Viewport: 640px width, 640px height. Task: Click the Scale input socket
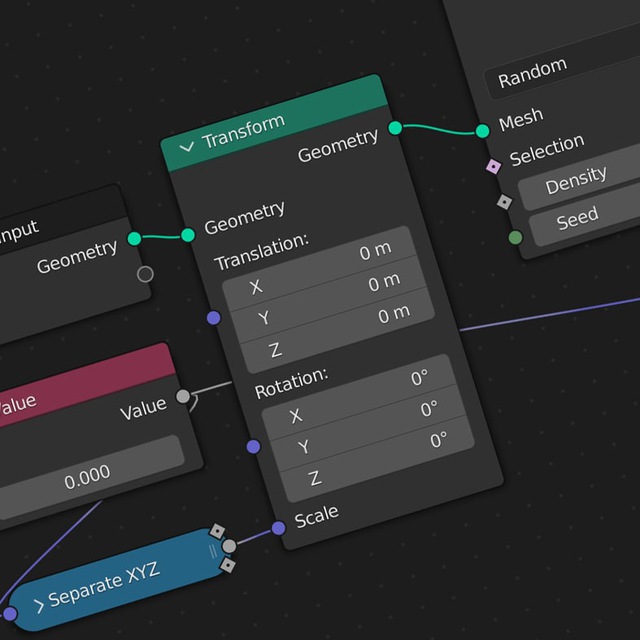pyautogui.click(x=278, y=528)
